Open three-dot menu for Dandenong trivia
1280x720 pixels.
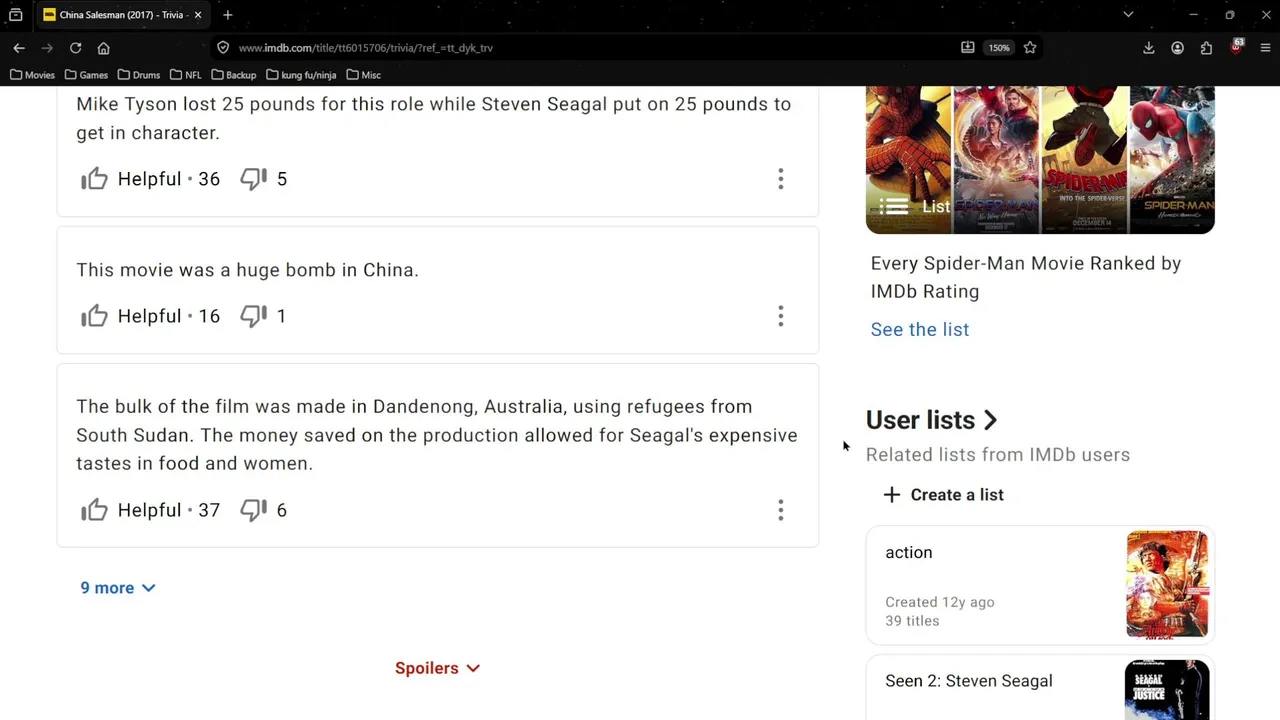click(781, 510)
